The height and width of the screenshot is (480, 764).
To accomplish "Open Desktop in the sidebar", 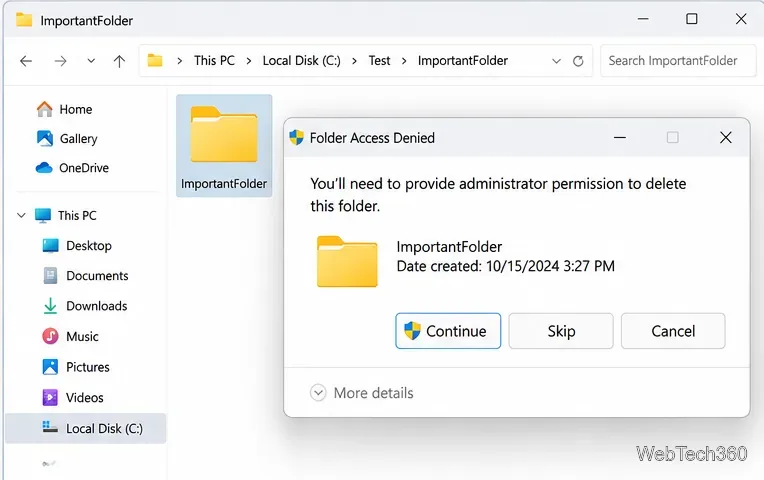I will tap(77, 246).
